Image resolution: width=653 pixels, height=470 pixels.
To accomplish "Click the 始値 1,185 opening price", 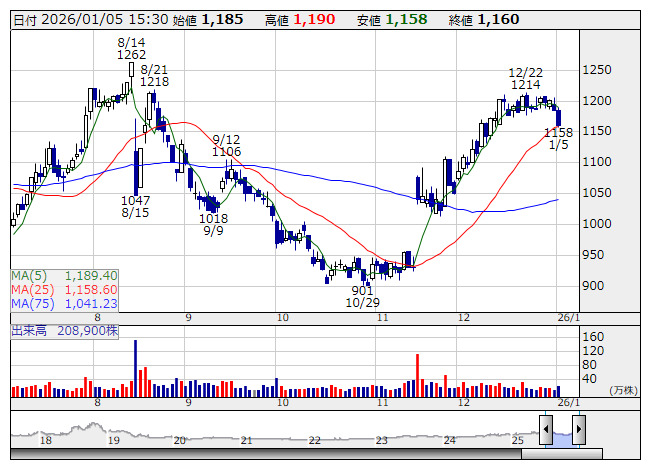I will pyautogui.click(x=208, y=20).
